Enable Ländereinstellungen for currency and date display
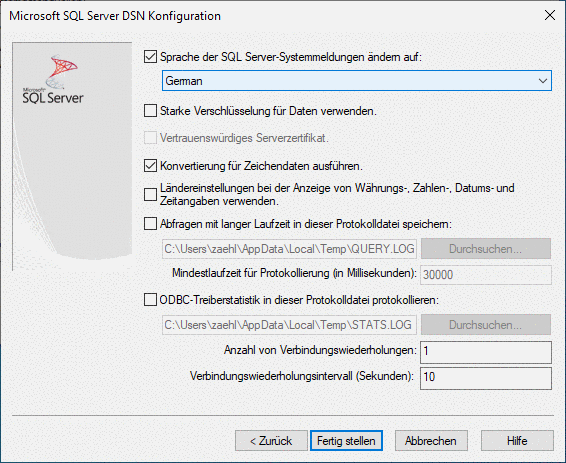This screenshot has height=463, width=566. (x=150, y=195)
